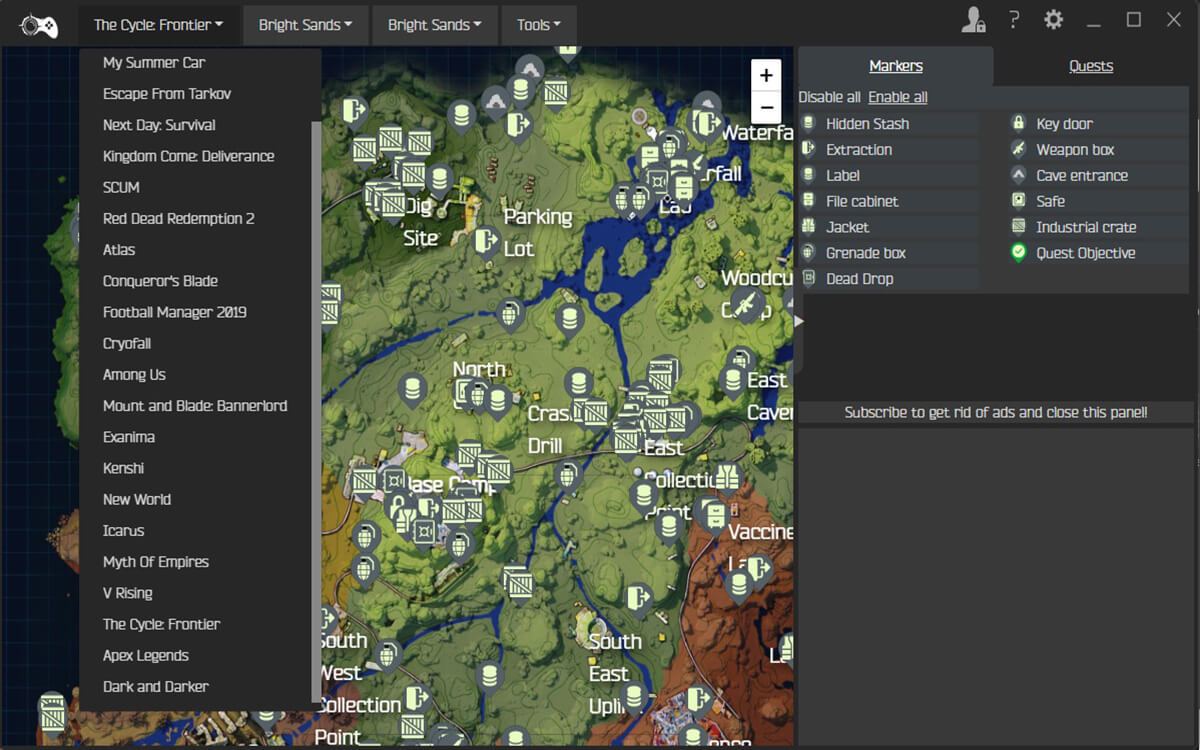Open the first Bright Sands dropdown

305,25
